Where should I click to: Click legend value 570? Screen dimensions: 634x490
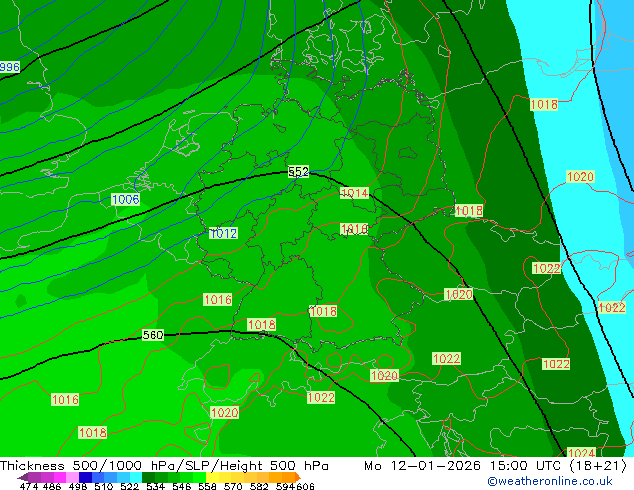click(233, 486)
